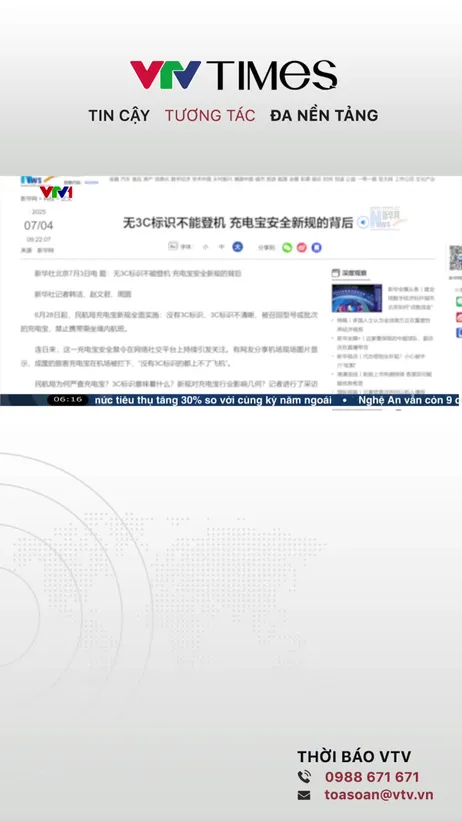Click the 新华社北京7月3日电 opening line

[138, 273]
